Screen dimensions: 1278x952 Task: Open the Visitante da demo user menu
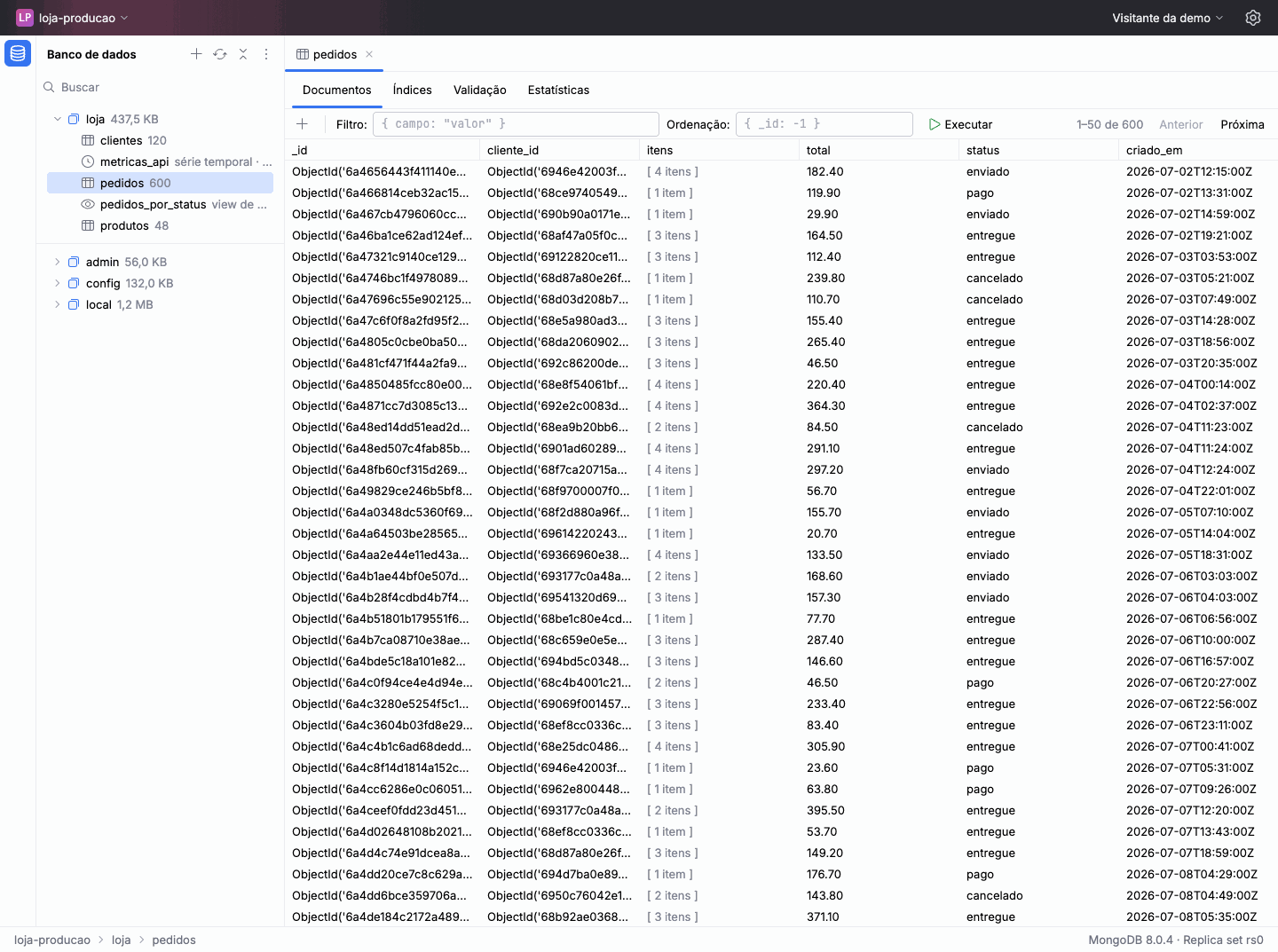tap(1168, 18)
